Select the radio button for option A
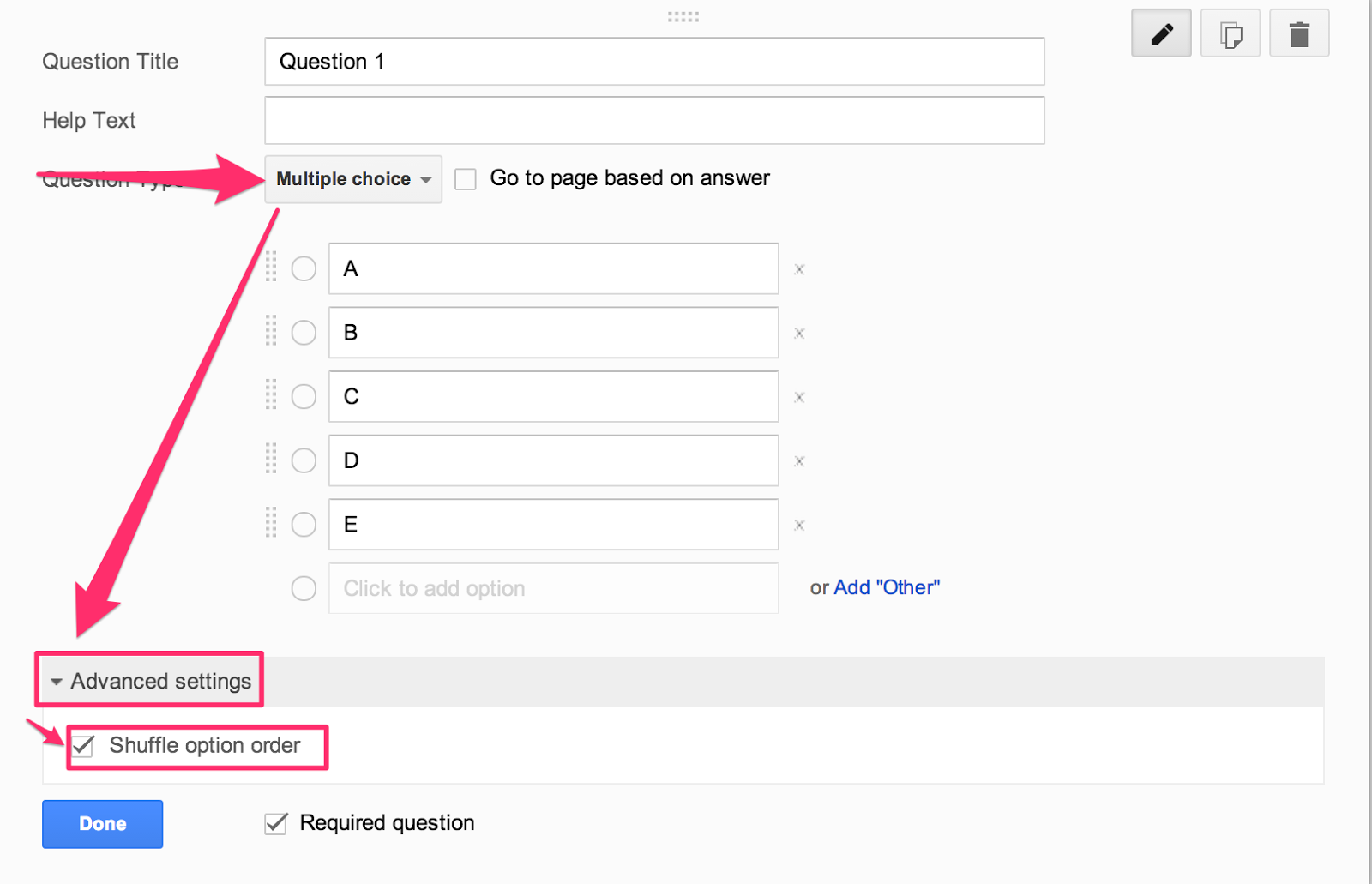 (x=304, y=268)
